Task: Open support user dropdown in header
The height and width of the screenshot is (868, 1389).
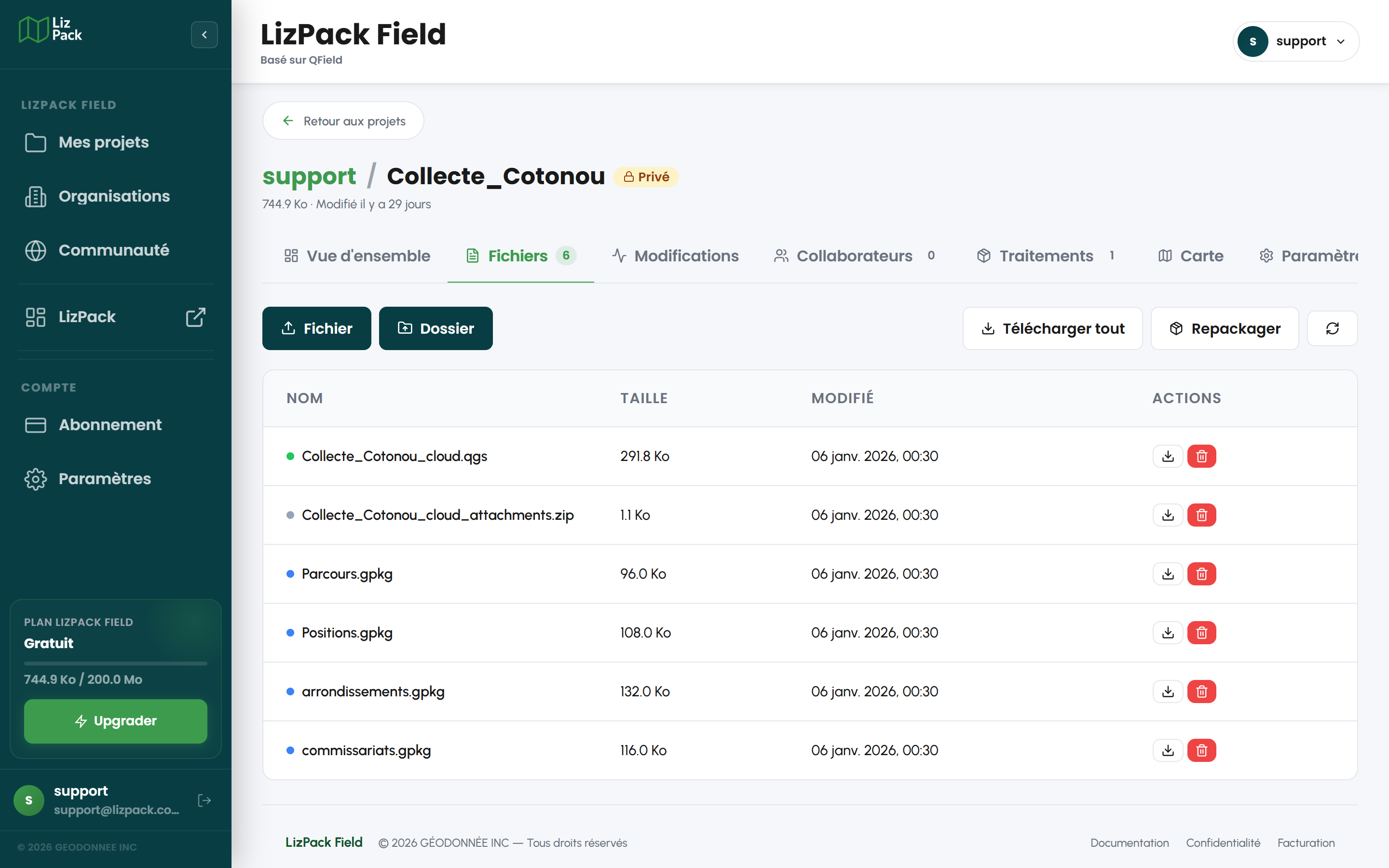Action: [1295, 41]
